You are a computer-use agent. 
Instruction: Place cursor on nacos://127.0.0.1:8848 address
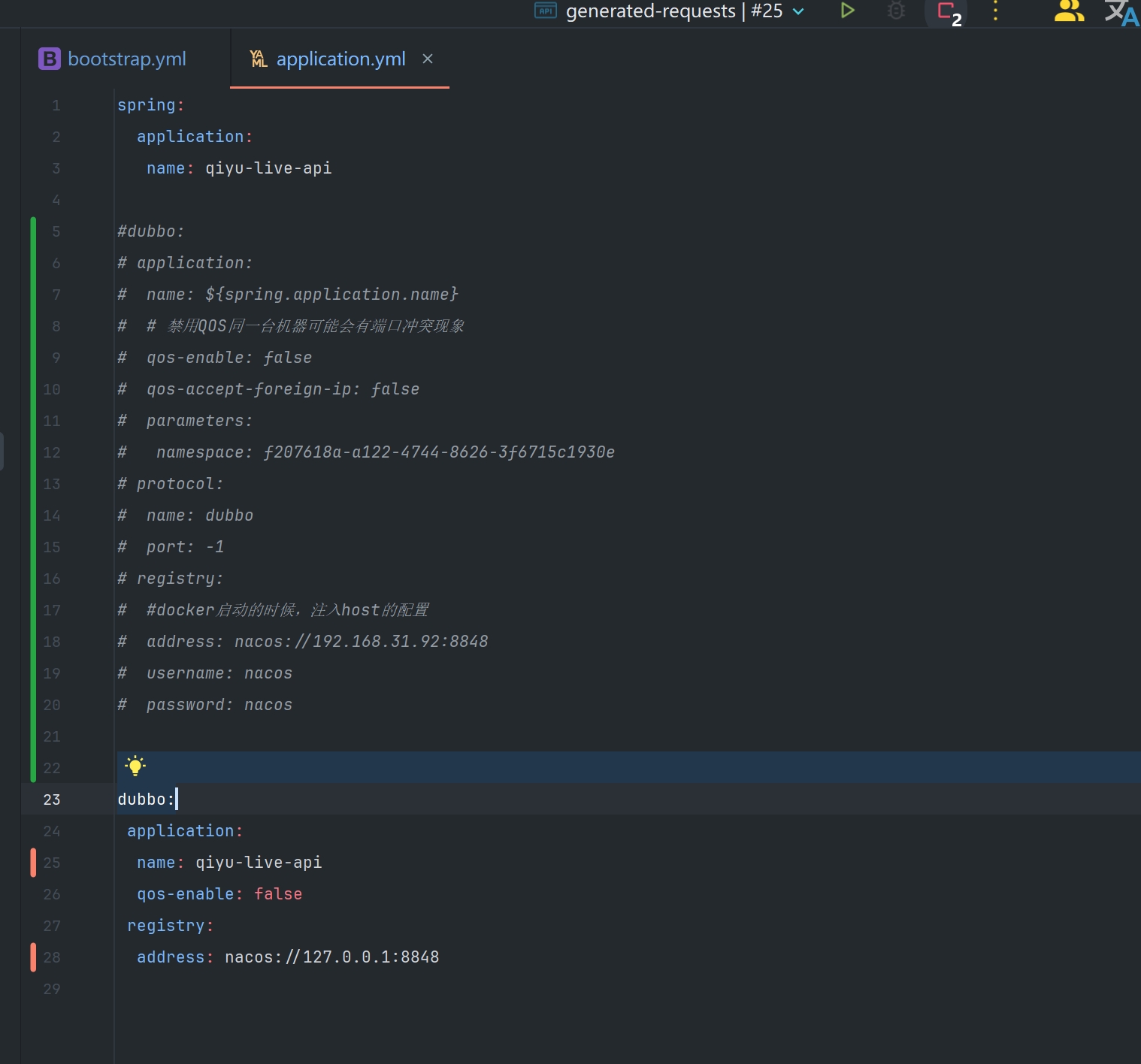331,957
